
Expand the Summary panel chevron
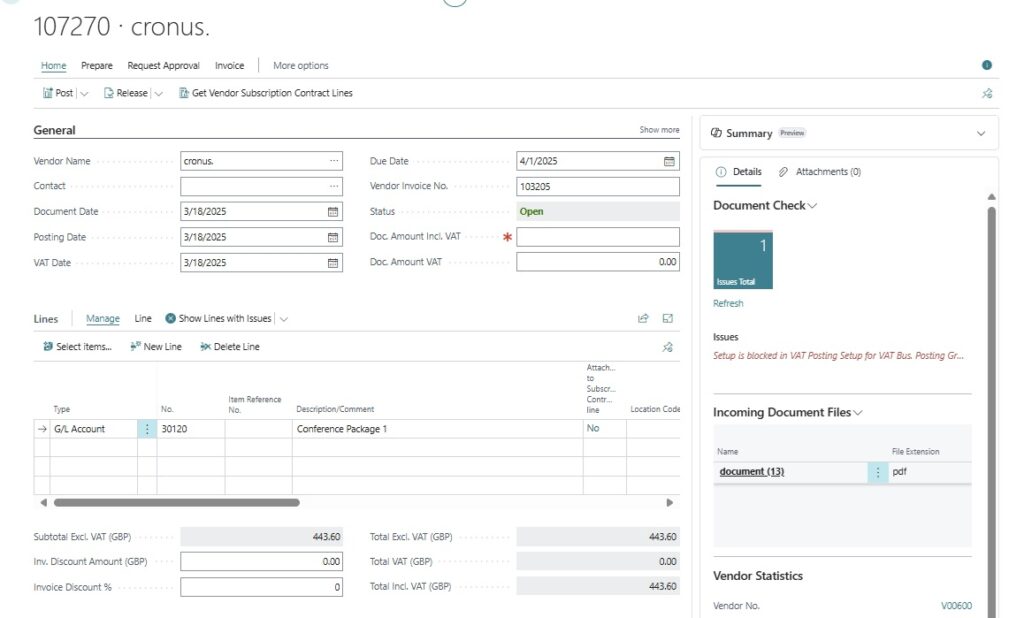point(980,133)
